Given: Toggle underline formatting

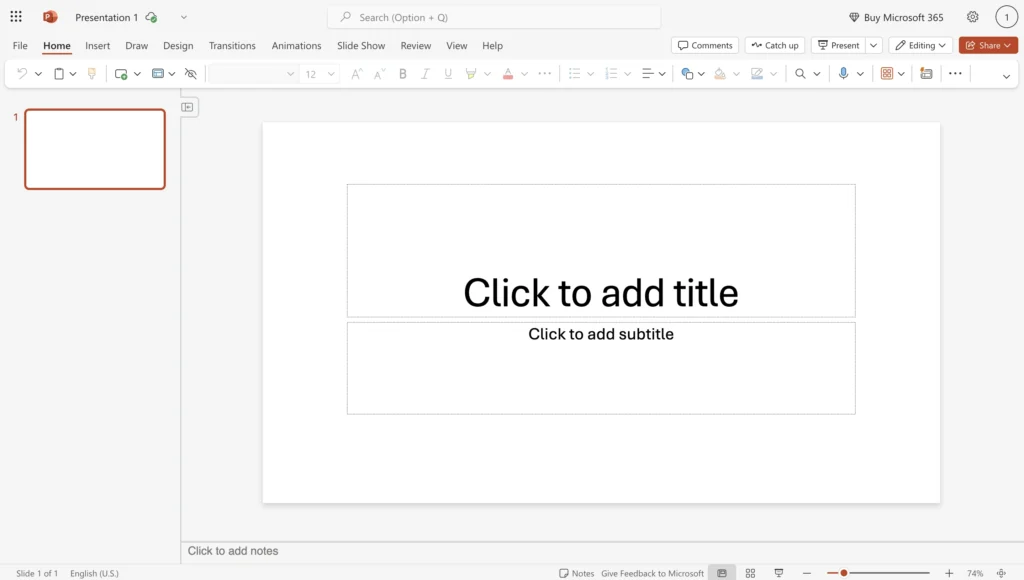Looking at the screenshot, I should 448,74.
